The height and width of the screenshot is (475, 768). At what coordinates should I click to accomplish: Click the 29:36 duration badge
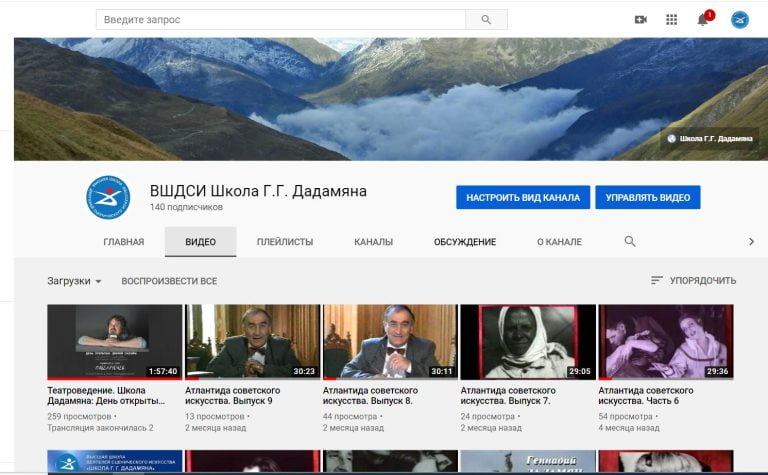tap(718, 371)
